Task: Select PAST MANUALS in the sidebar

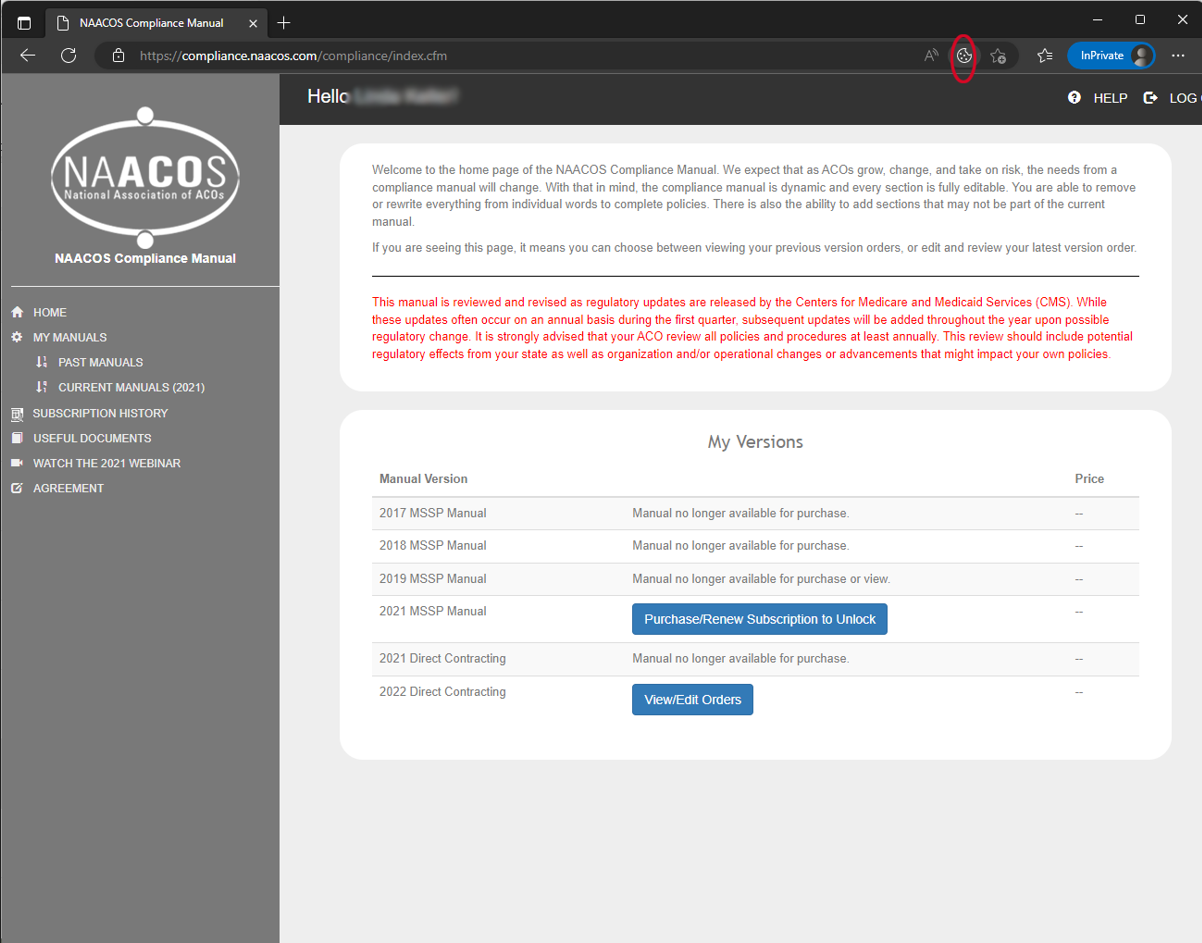Action: click(x=100, y=362)
